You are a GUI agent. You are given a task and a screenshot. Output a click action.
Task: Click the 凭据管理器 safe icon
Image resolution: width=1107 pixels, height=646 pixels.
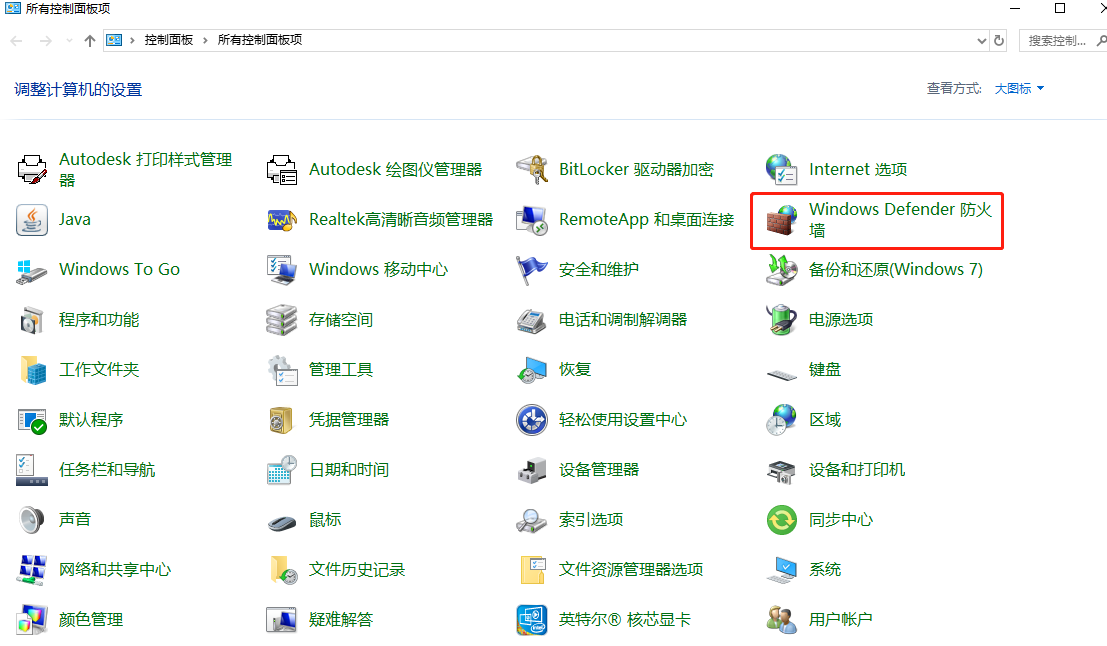pyautogui.click(x=282, y=420)
